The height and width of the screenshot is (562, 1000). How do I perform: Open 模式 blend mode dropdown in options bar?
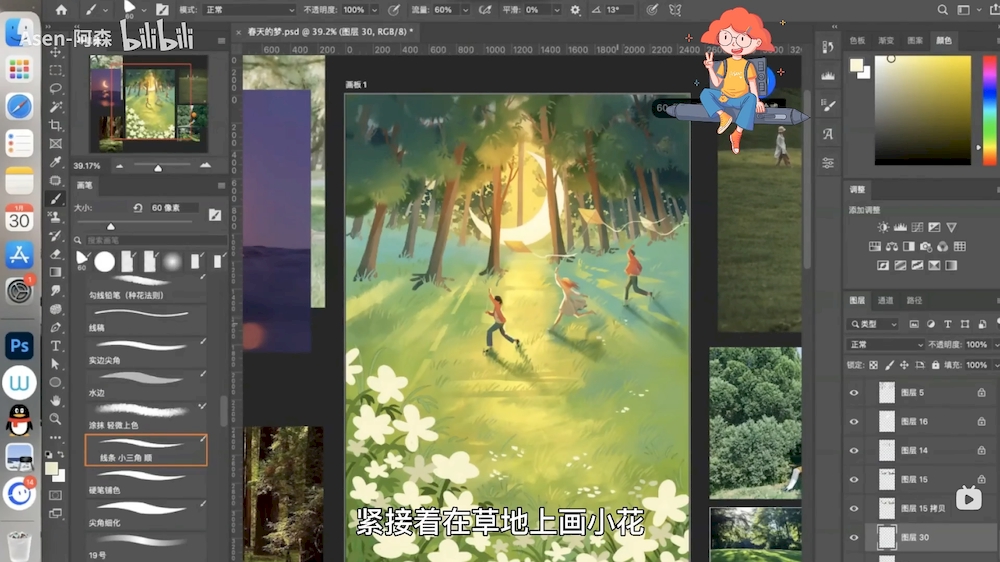click(x=249, y=10)
